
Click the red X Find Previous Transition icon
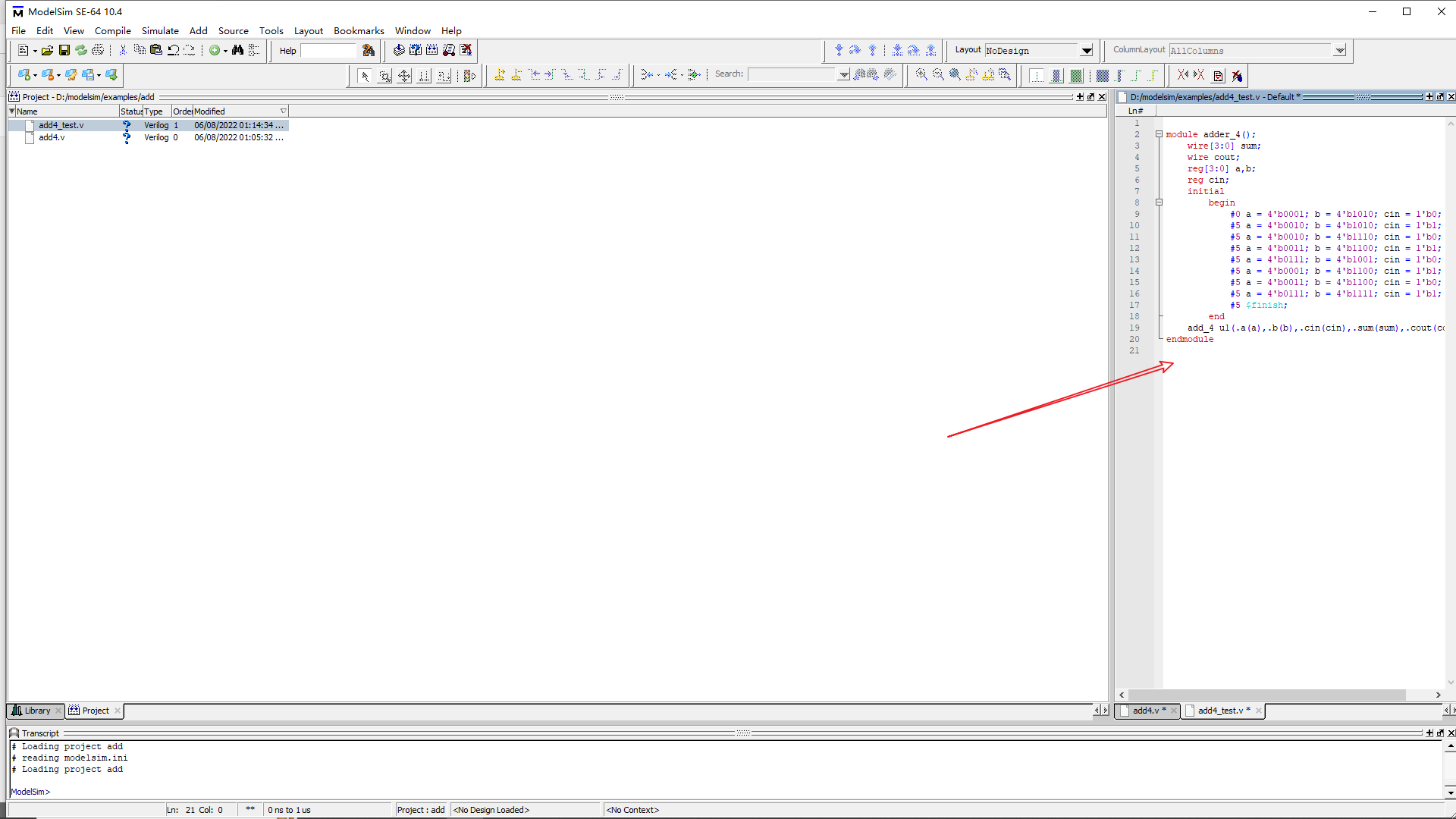pyautogui.click(x=1183, y=74)
